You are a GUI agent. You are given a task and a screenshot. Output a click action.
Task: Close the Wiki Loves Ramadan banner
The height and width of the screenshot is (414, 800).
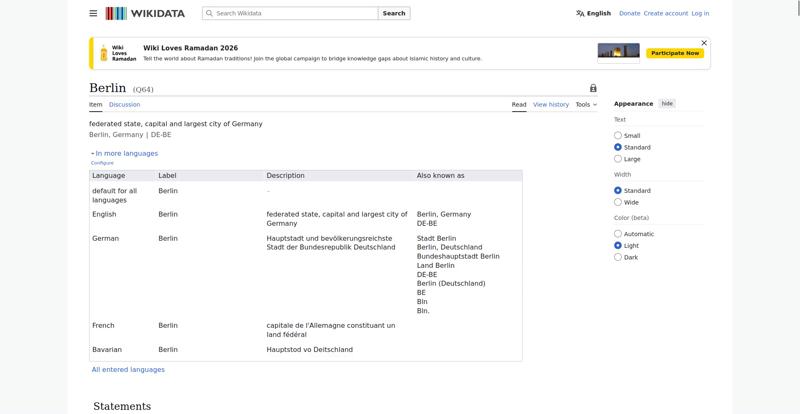click(704, 43)
